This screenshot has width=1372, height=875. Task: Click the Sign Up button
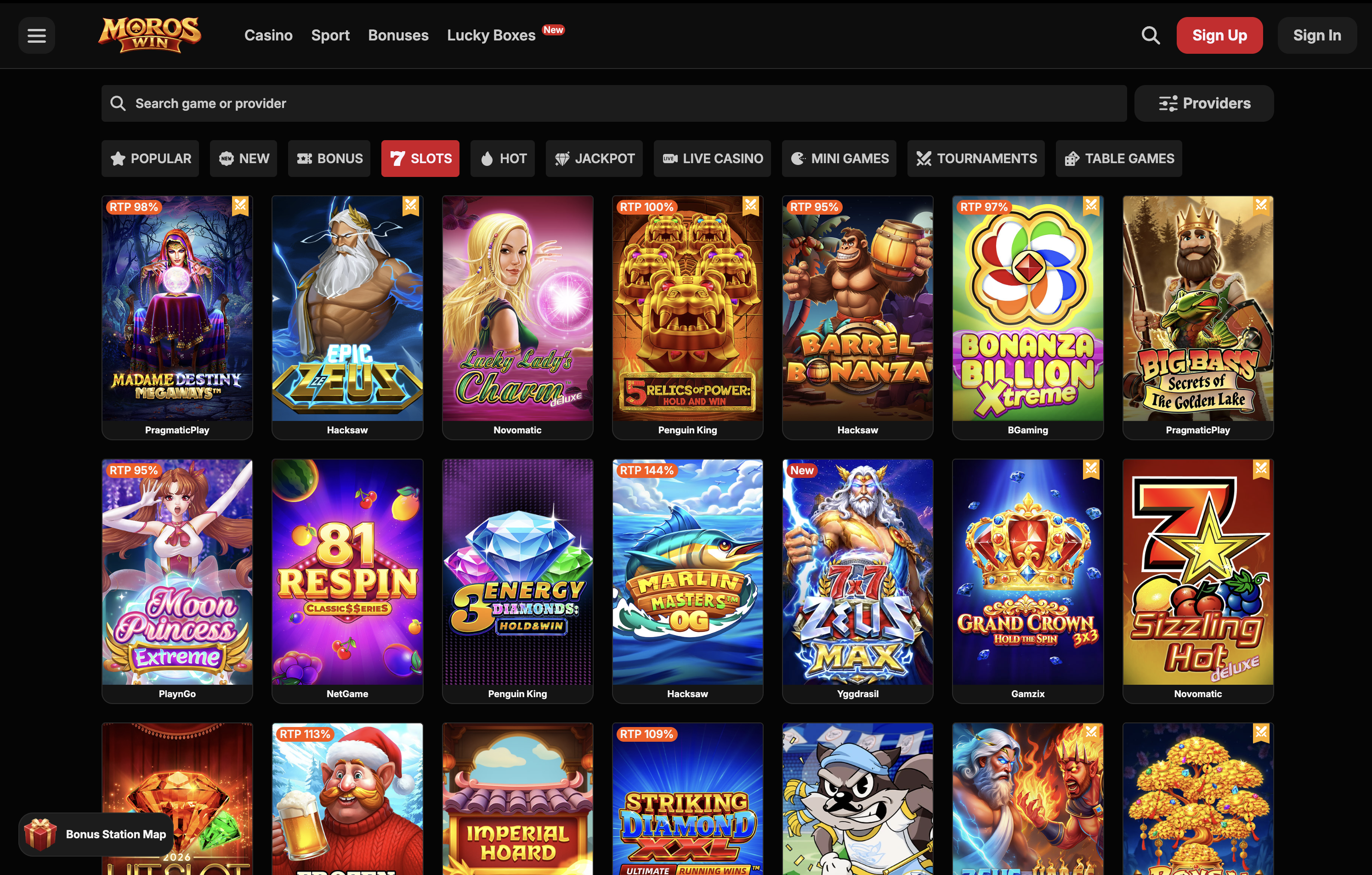[1220, 35]
